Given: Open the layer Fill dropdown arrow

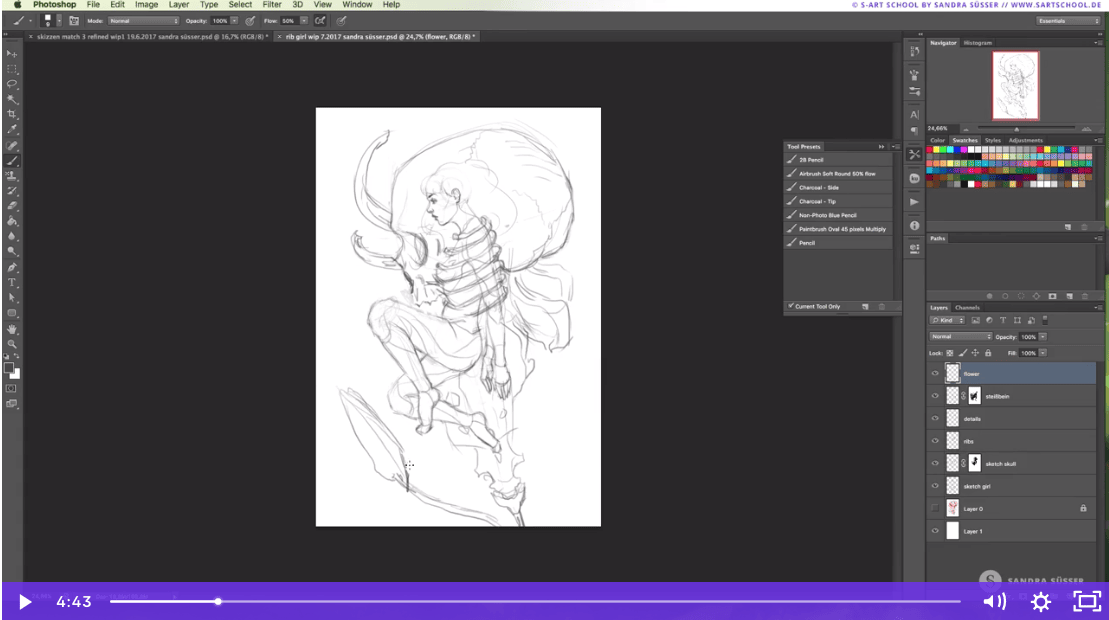Looking at the screenshot, I should point(1043,353).
